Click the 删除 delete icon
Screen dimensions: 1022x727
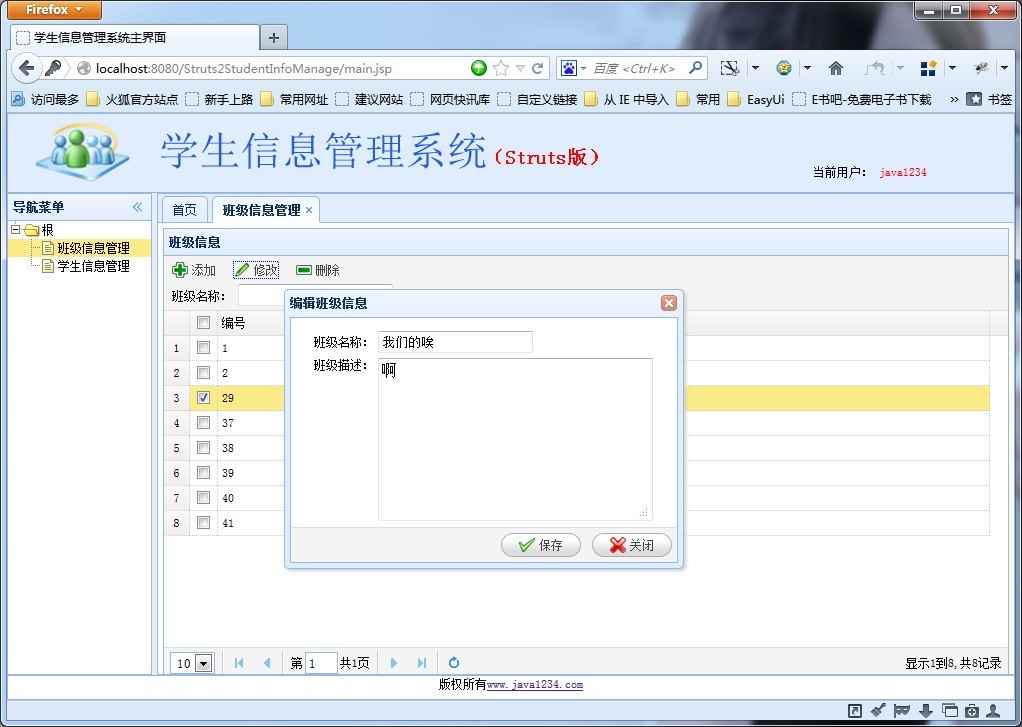304,270
